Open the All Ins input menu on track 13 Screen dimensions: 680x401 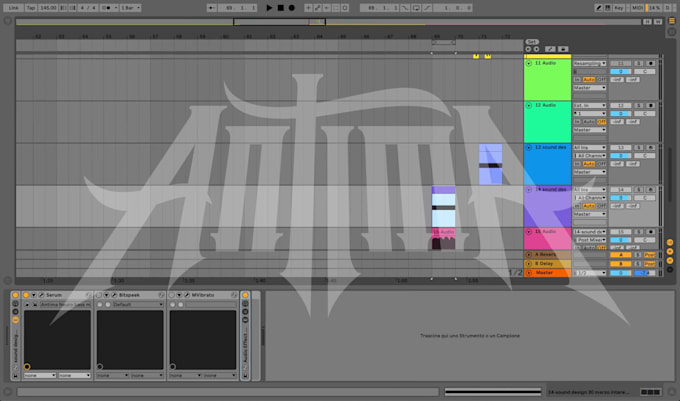(x=589, y=147)
